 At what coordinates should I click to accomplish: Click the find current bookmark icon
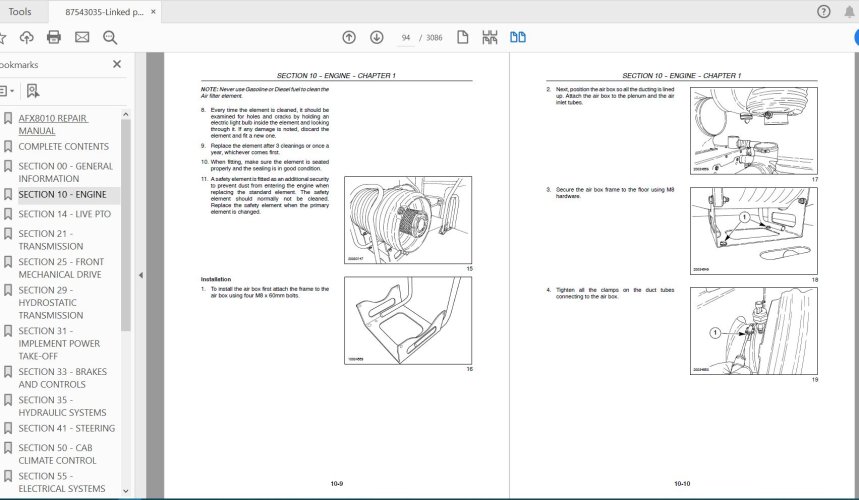[33, 91]
